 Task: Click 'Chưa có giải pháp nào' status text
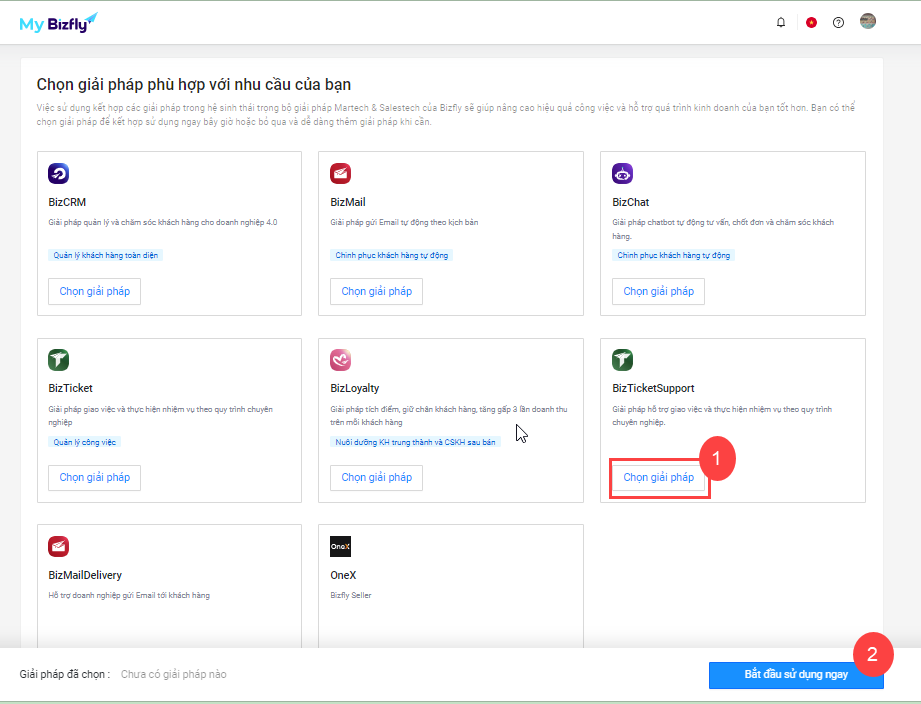pyautogui.click(x=174, y=675)
